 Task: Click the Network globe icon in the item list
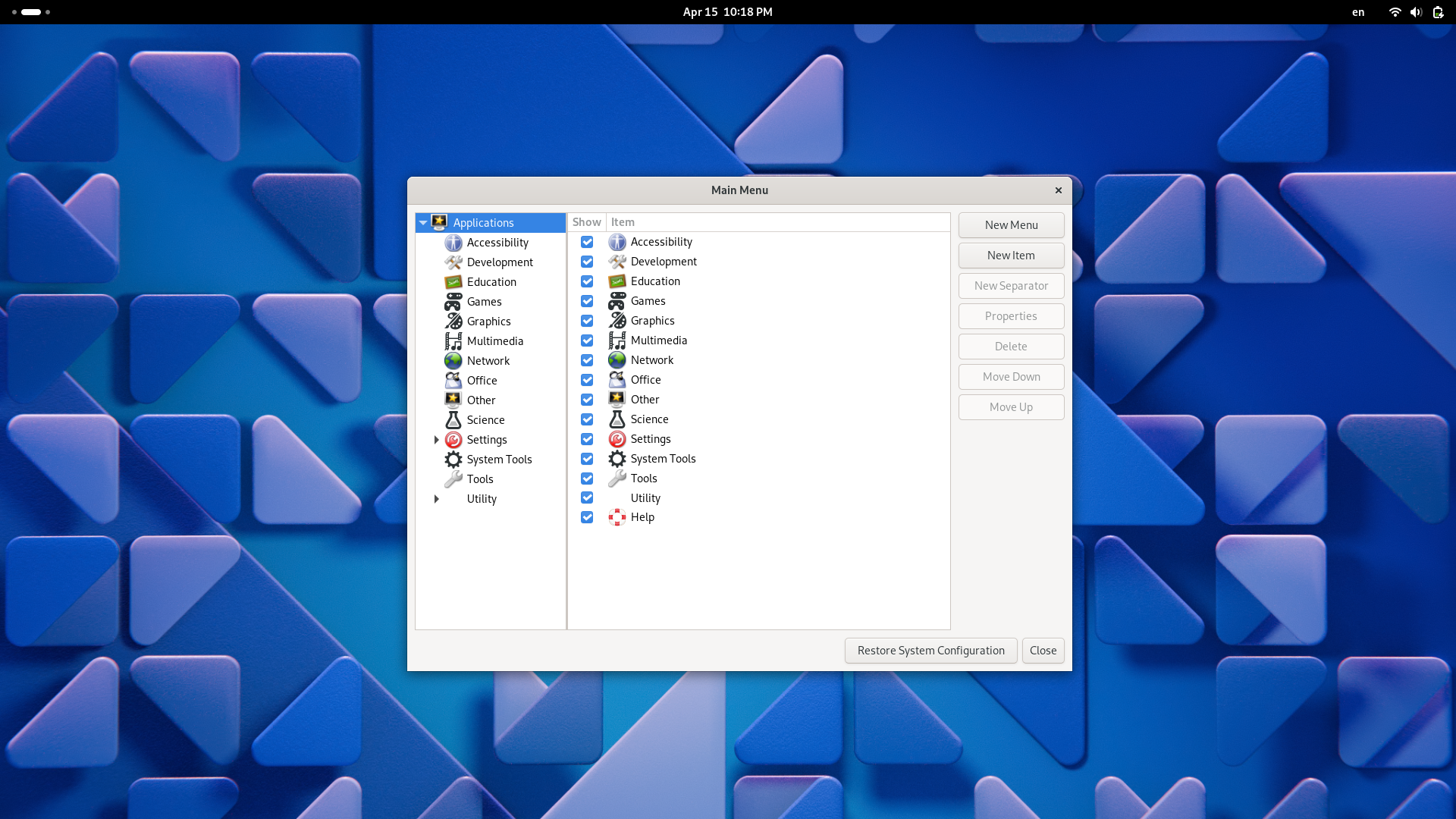click(617, 360)
